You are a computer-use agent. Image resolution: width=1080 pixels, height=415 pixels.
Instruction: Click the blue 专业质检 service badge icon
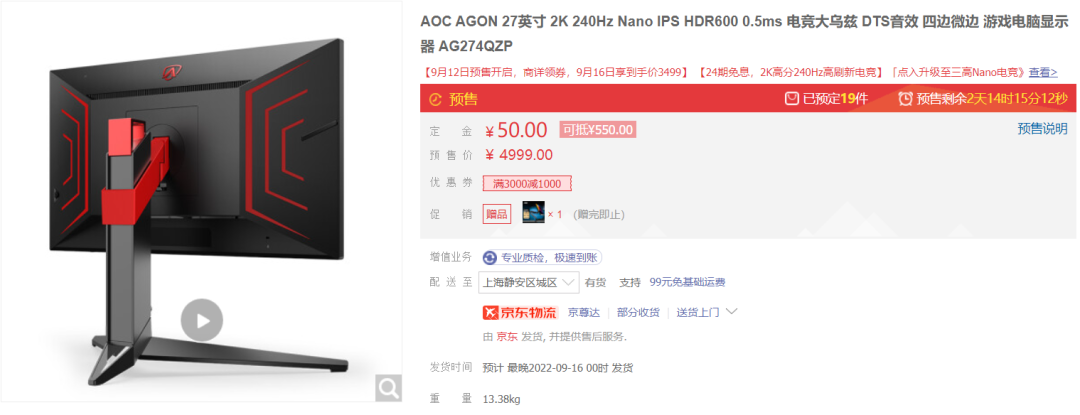coord(490,258)
